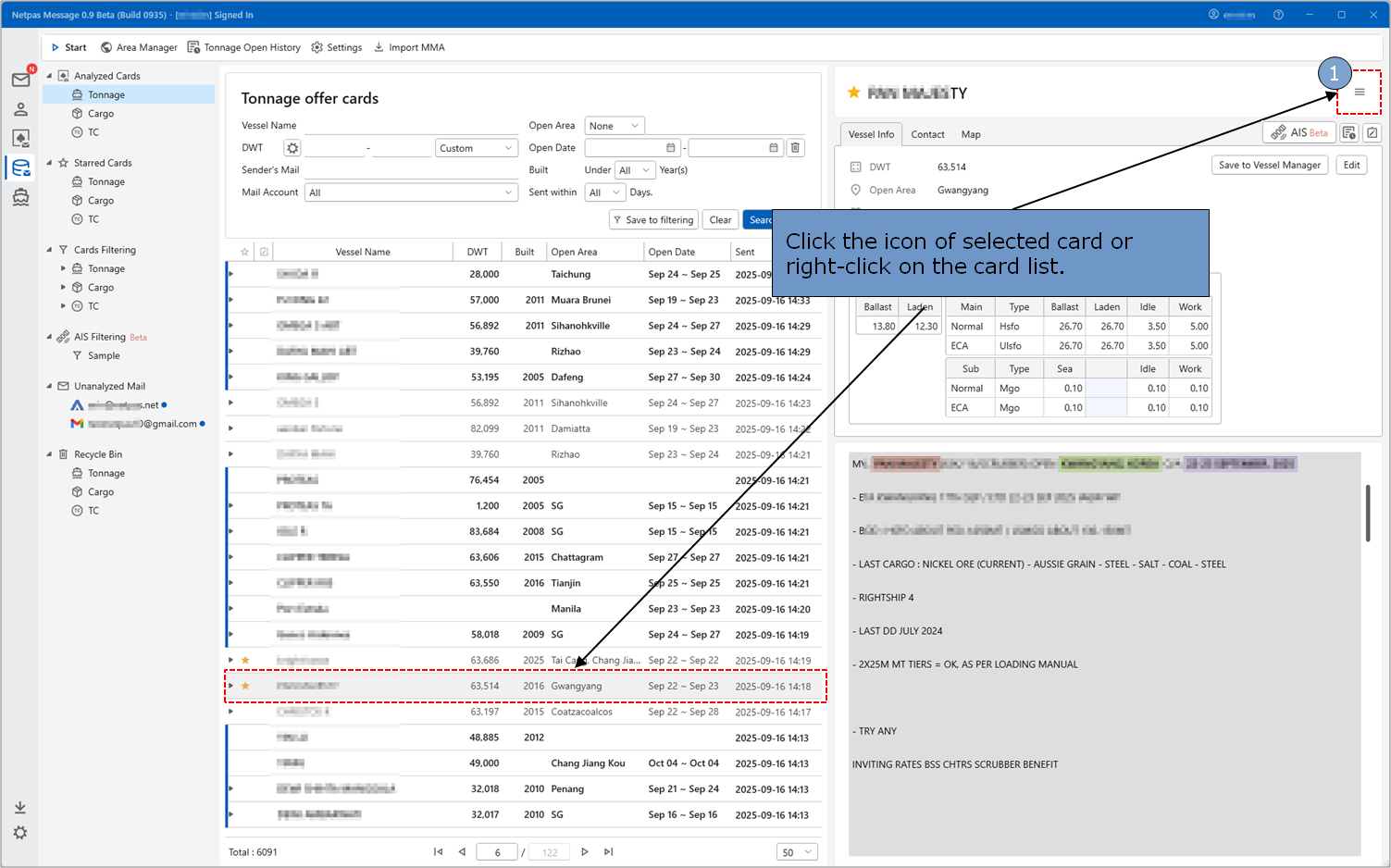Click the Vessel Name input field
This screenshot has width=1391, height=868.
tap(410, 126)
